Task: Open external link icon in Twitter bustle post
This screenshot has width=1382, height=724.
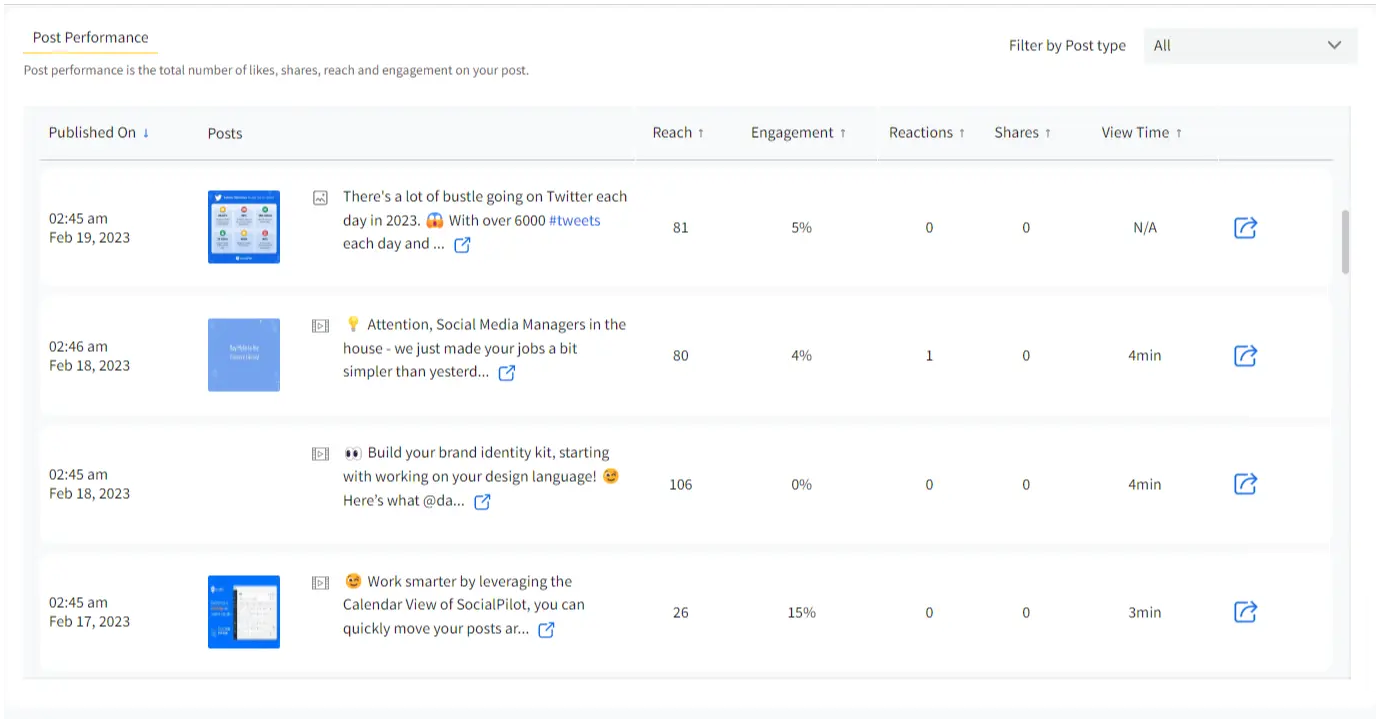Action: [462, 245]
